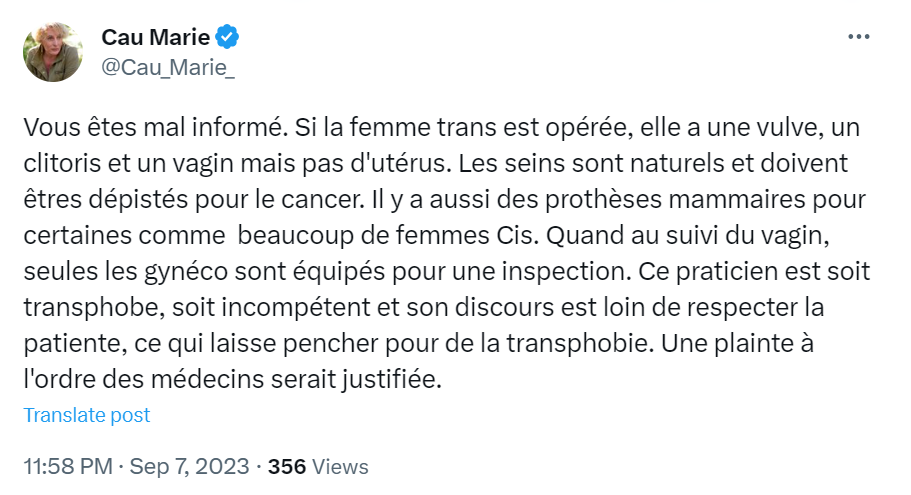Click the word Views after the count
The width and height of the screenshot is (911, 495).
[340, 467]
